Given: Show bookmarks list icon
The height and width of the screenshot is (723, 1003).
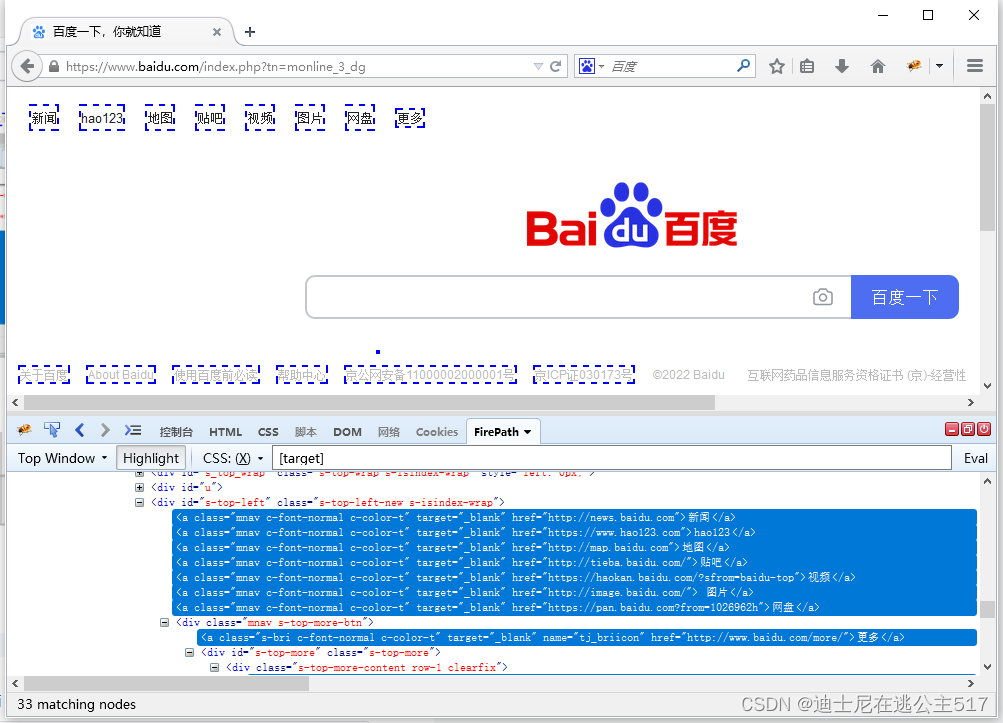Looking at the screenshot, I should pyautogui.click(x=807, y=66).
